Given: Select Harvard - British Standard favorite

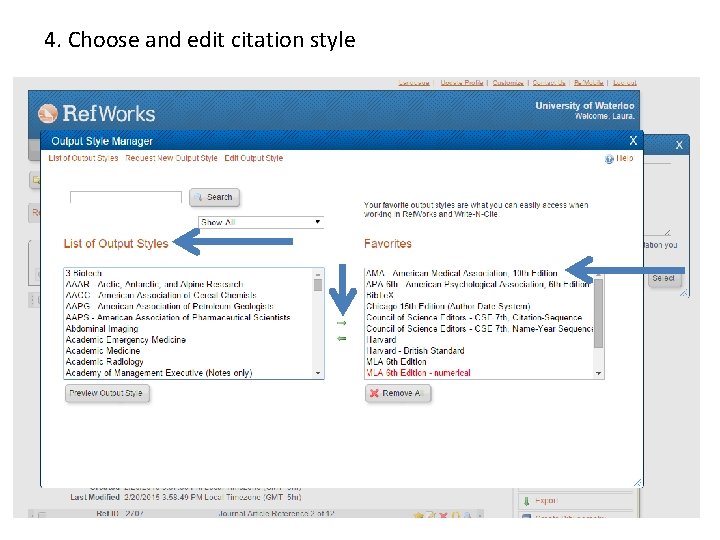Looking at the screenshot, I should coord(415,351).
